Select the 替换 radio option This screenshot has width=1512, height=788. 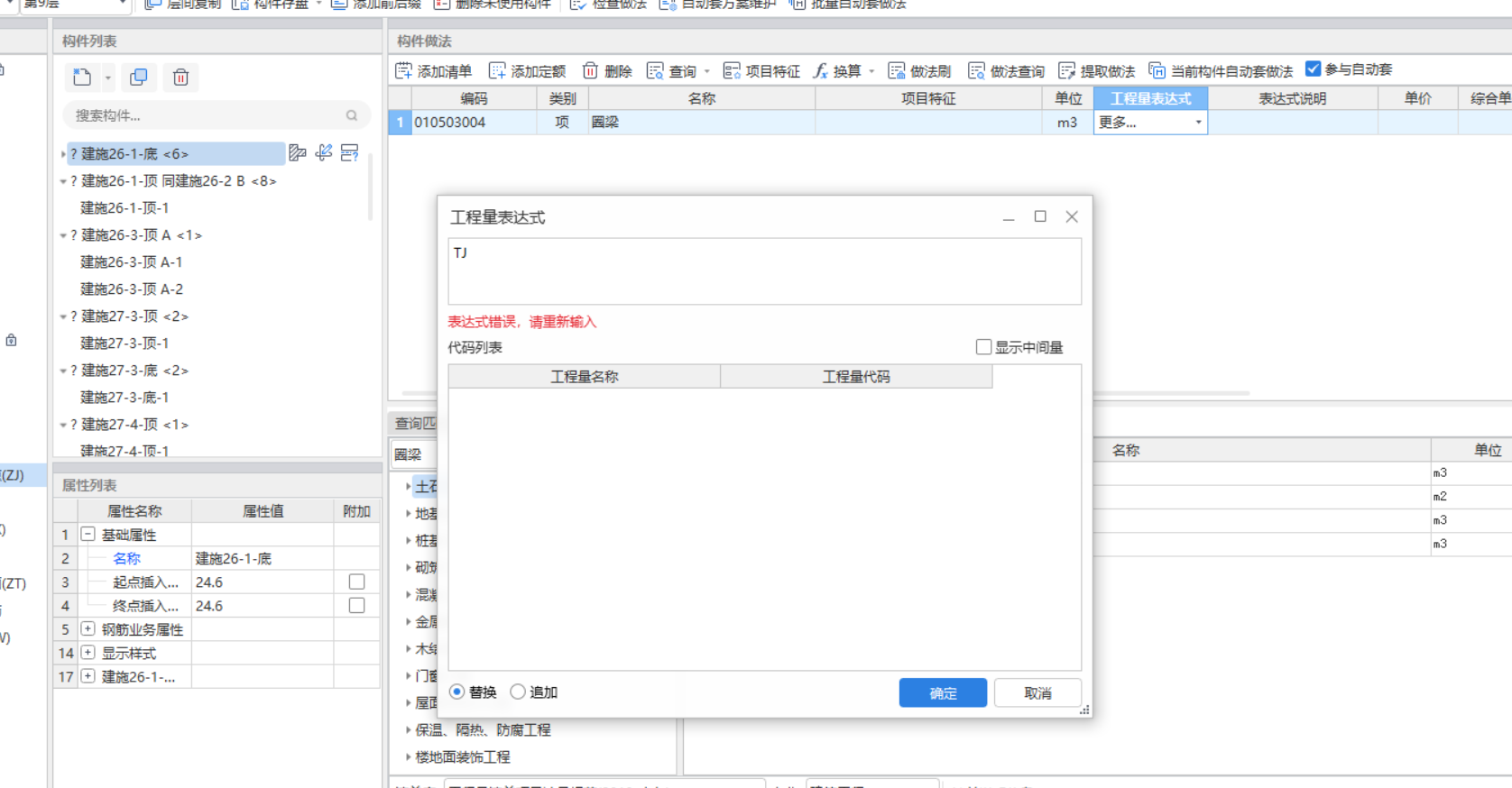coord(457,692)
